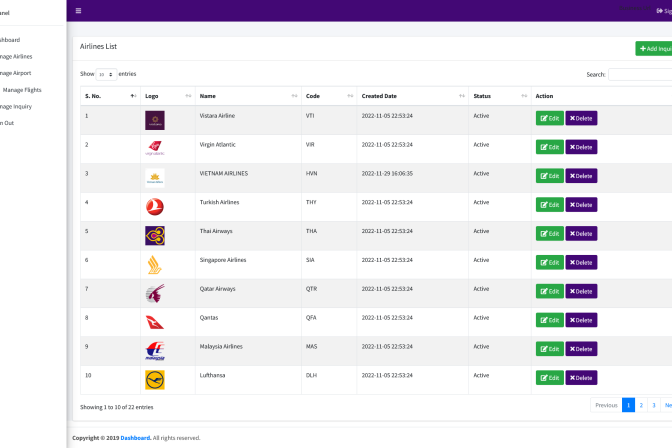
Task: Open Manage Airport in sidebar
Action: [16, 73]
